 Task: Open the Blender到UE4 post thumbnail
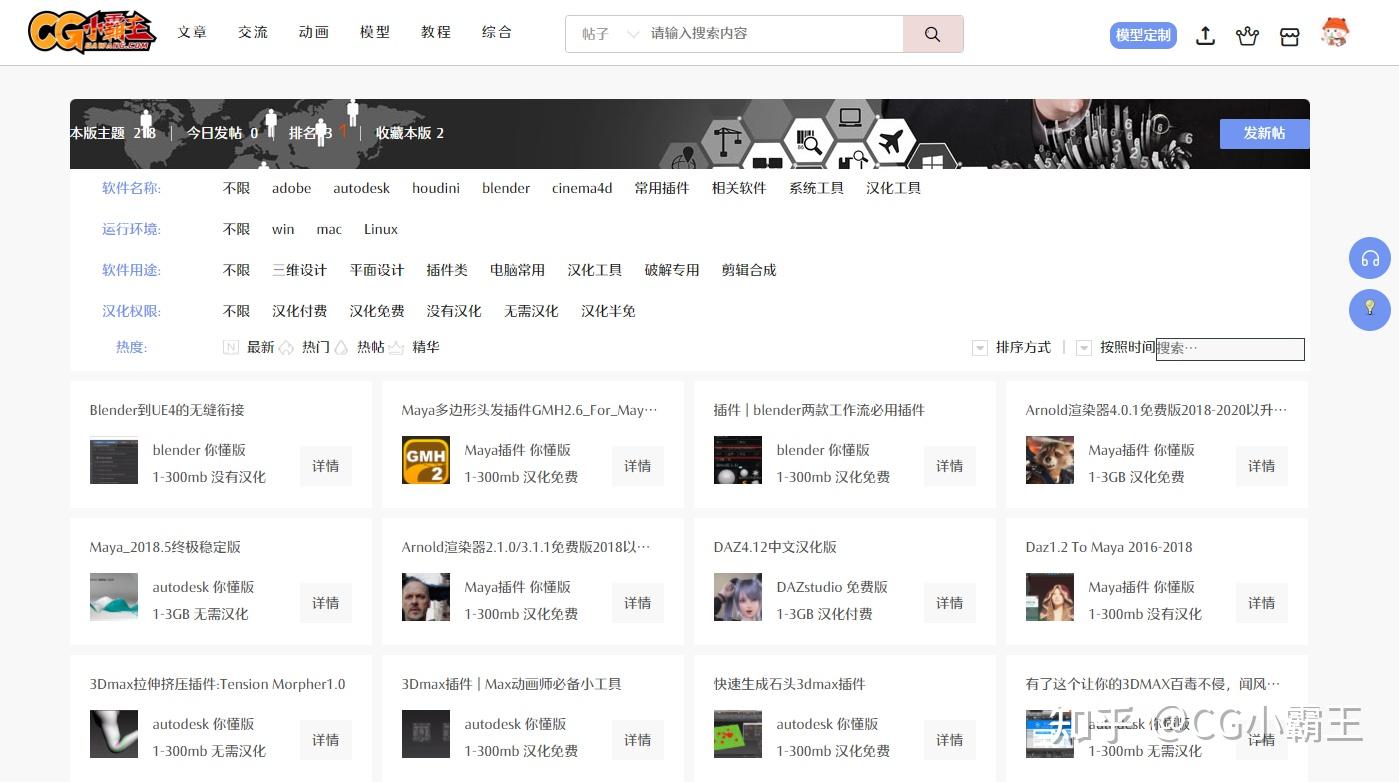point(114,460)
